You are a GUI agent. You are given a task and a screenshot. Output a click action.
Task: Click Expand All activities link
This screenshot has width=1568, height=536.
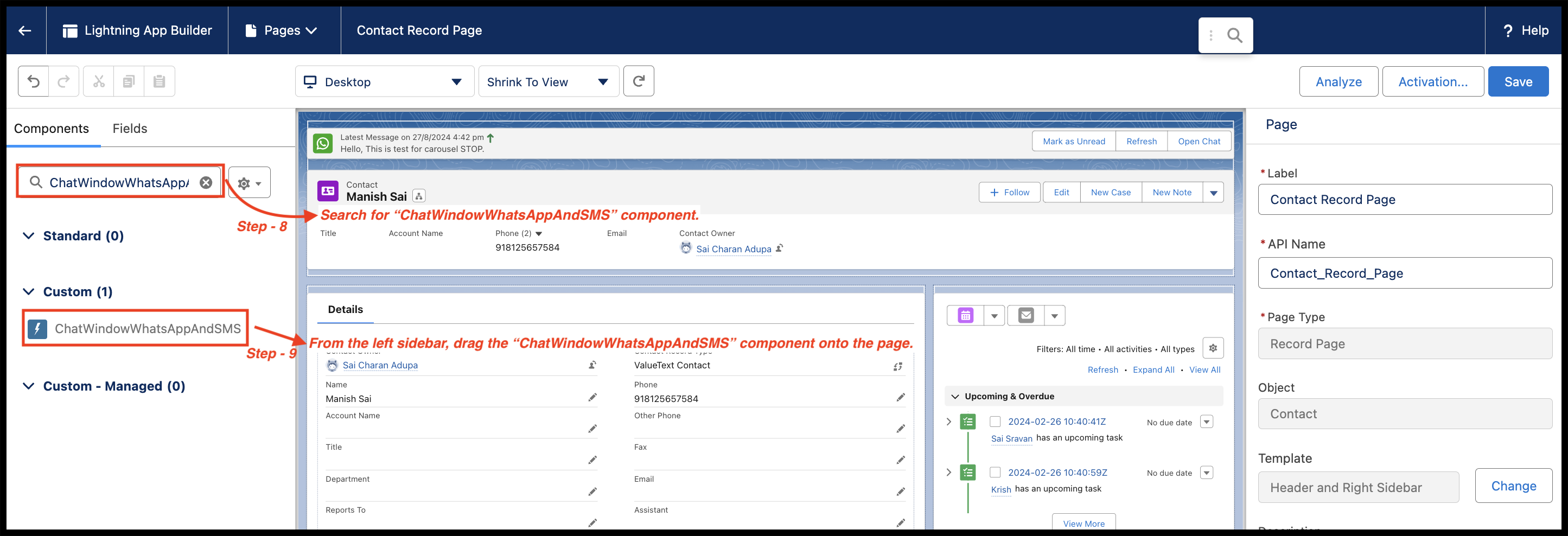pyautogui.click(x=1153, y=370)
